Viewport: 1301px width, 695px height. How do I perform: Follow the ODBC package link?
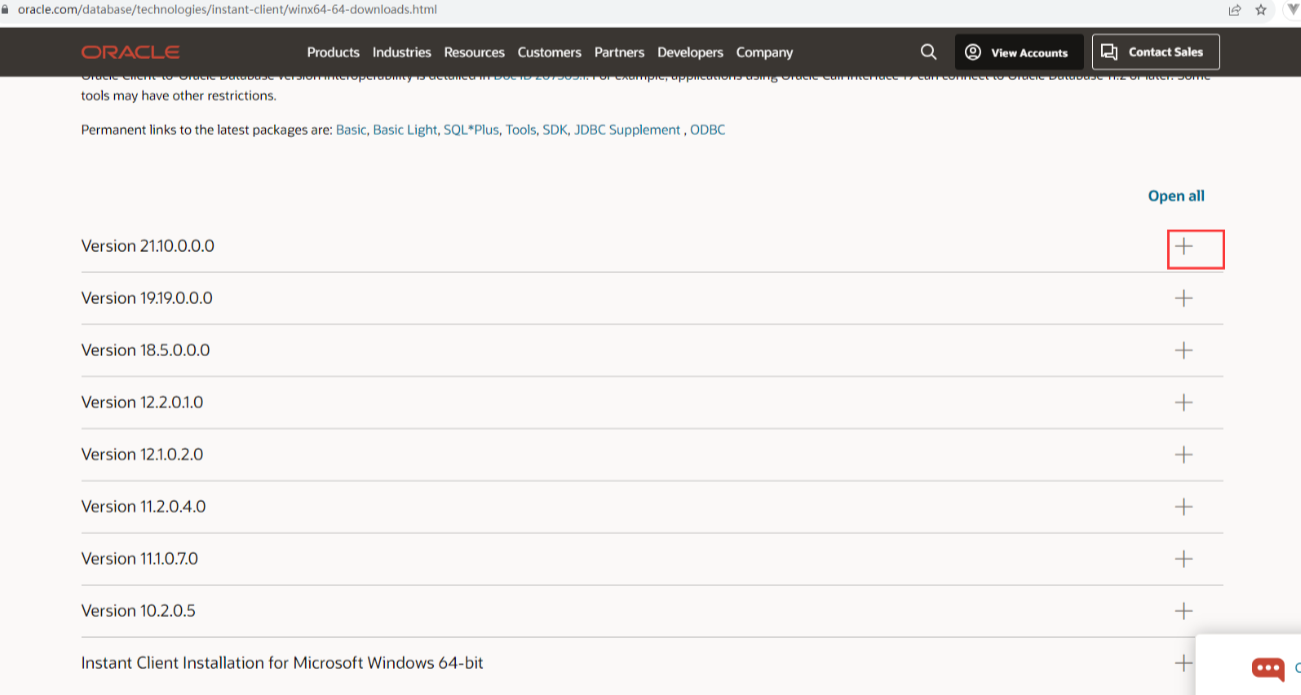click(708, 130)
